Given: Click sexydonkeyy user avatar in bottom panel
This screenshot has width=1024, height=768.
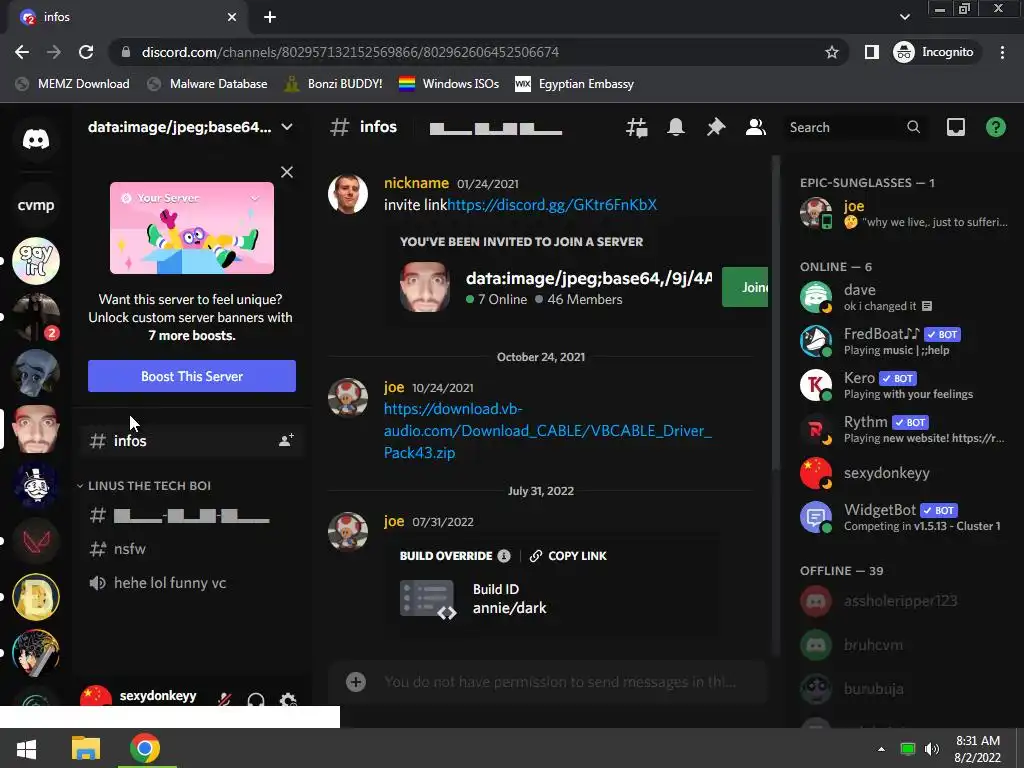Looking at the screenshot, I should pos(96,696).
